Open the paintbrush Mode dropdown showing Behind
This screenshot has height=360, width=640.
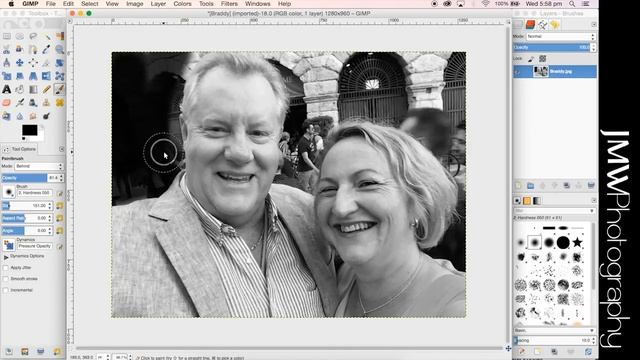point(39,167)
